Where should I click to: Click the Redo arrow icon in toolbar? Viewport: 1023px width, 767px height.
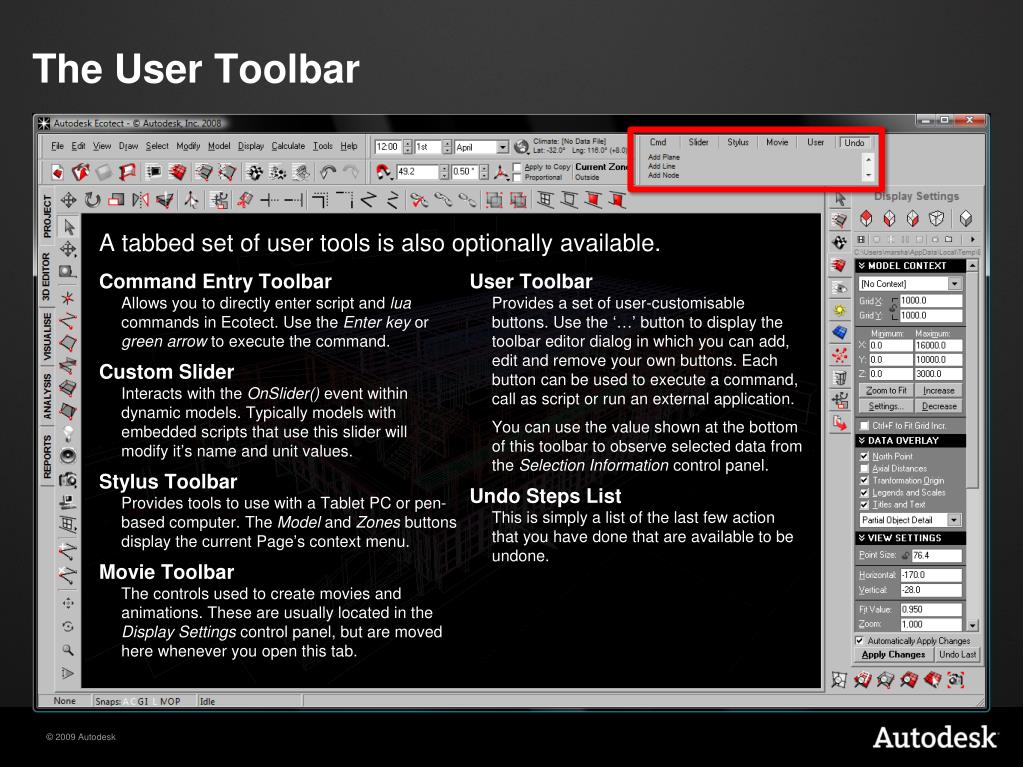(351, 172)
